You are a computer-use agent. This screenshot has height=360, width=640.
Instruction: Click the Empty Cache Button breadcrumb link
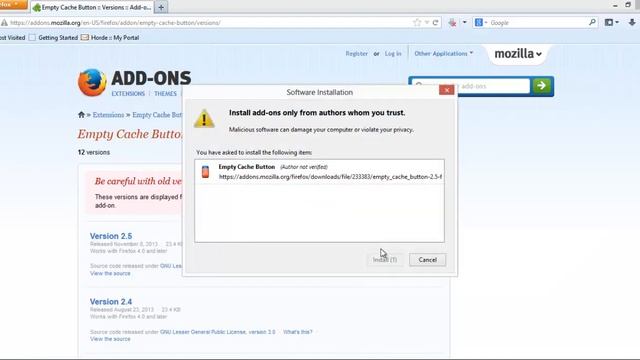coord(157,115)
